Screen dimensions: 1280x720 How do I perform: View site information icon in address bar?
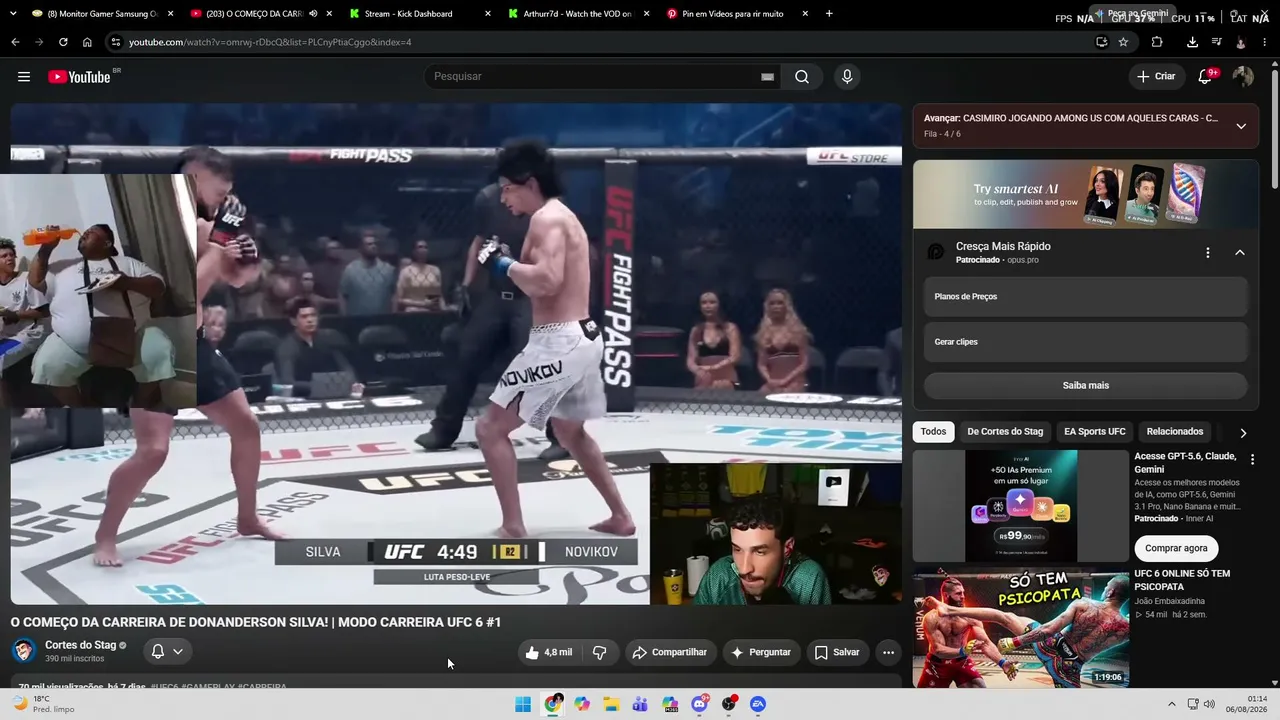(116, 42)
